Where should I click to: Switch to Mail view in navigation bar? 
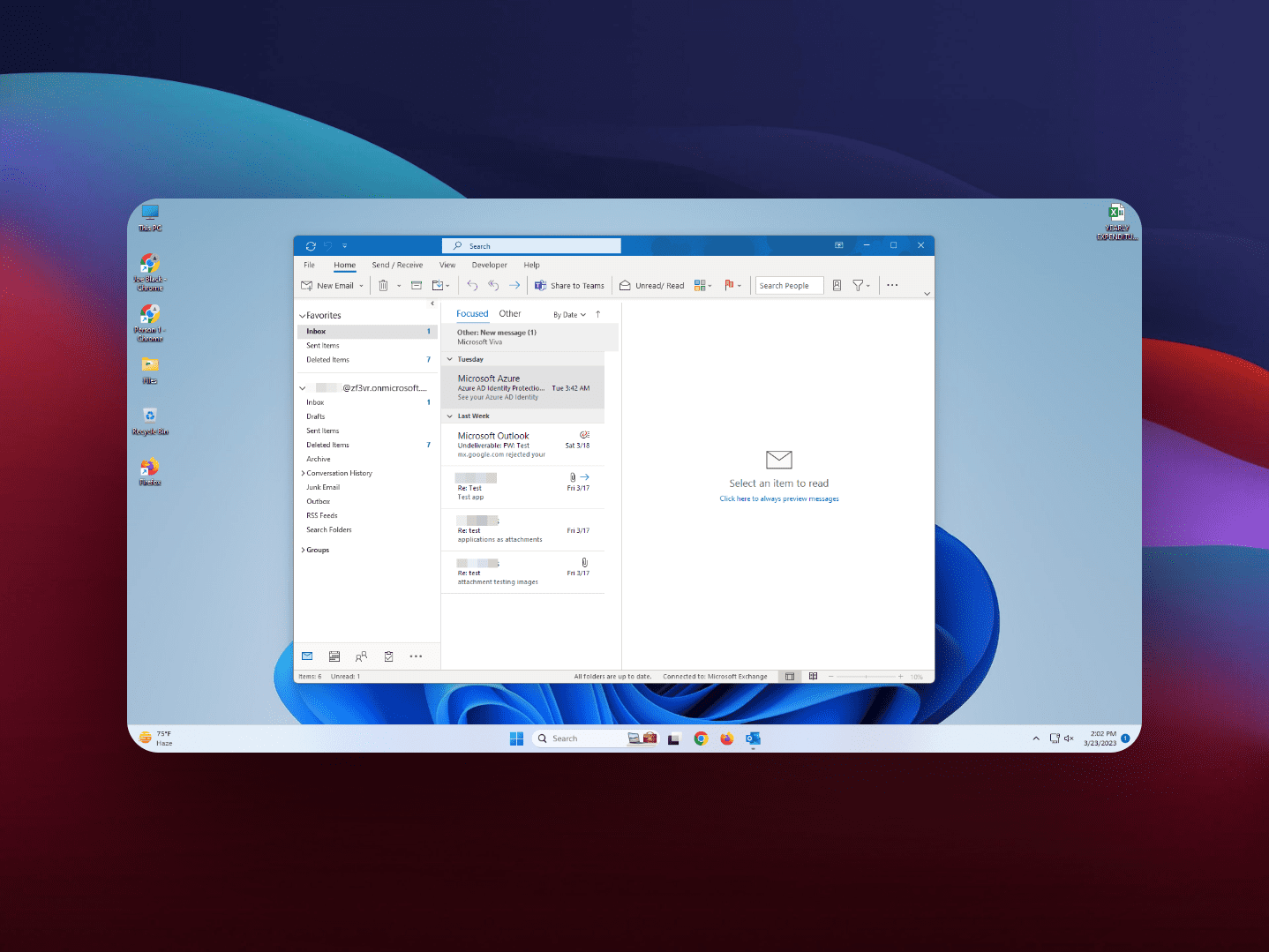coord(307,656)
